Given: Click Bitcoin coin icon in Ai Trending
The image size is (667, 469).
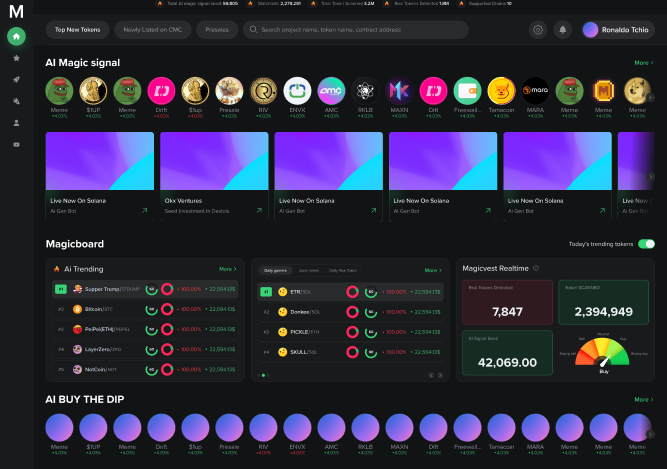Looking at the screenshot, I should pyautogui.click(x=77, y=309).
